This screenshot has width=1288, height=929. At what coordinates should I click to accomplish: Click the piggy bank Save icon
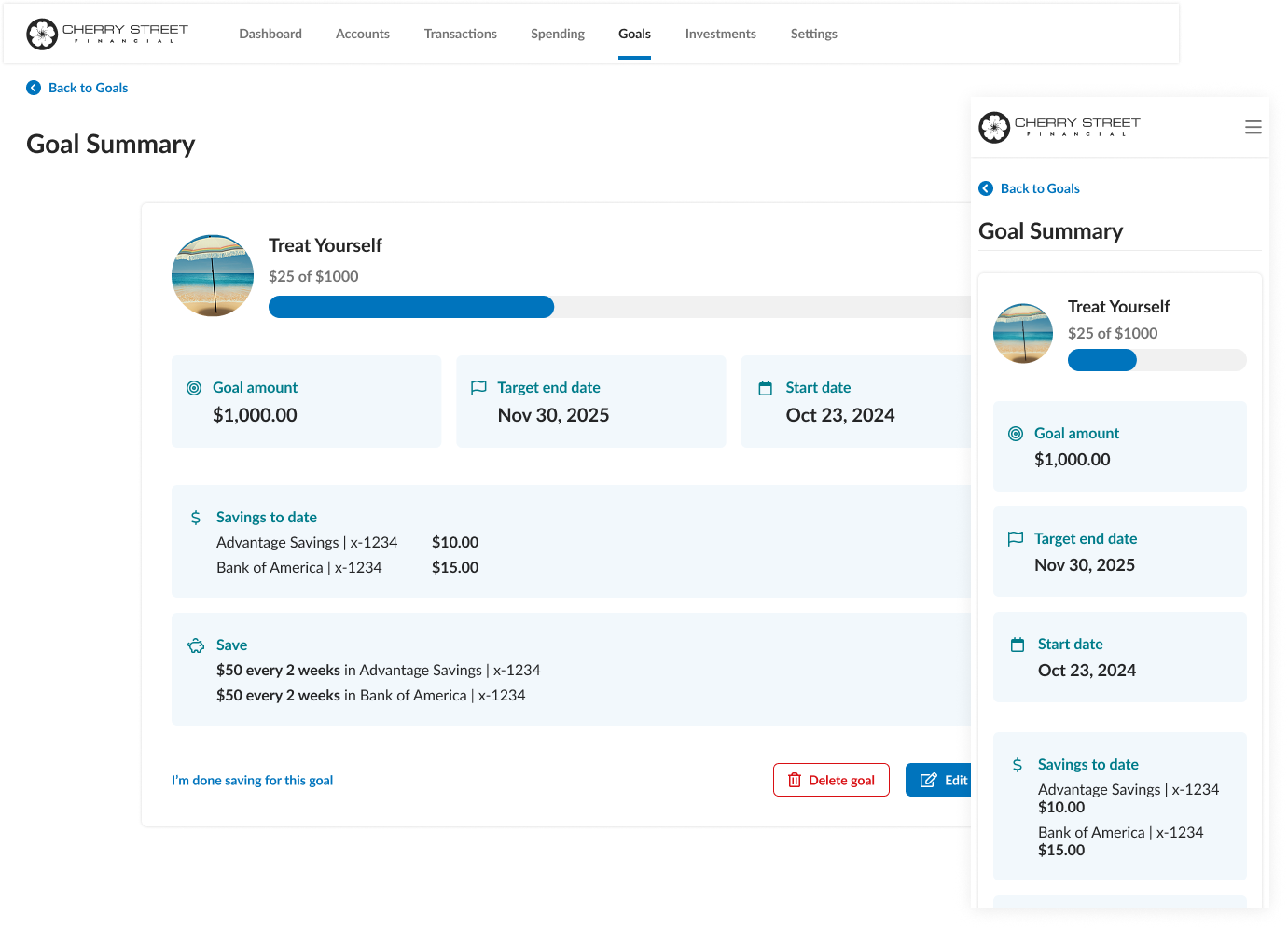click(x=196, y=645)
